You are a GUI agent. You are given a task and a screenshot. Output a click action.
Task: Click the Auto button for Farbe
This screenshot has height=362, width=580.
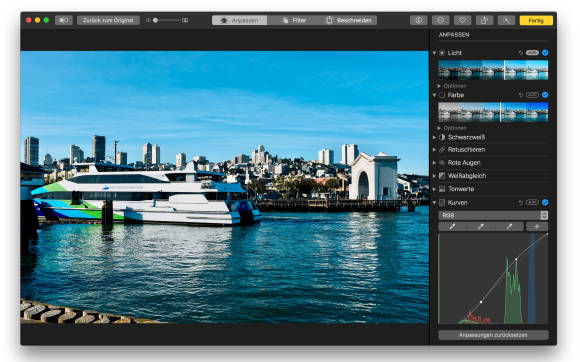click(x=532, y=95)
